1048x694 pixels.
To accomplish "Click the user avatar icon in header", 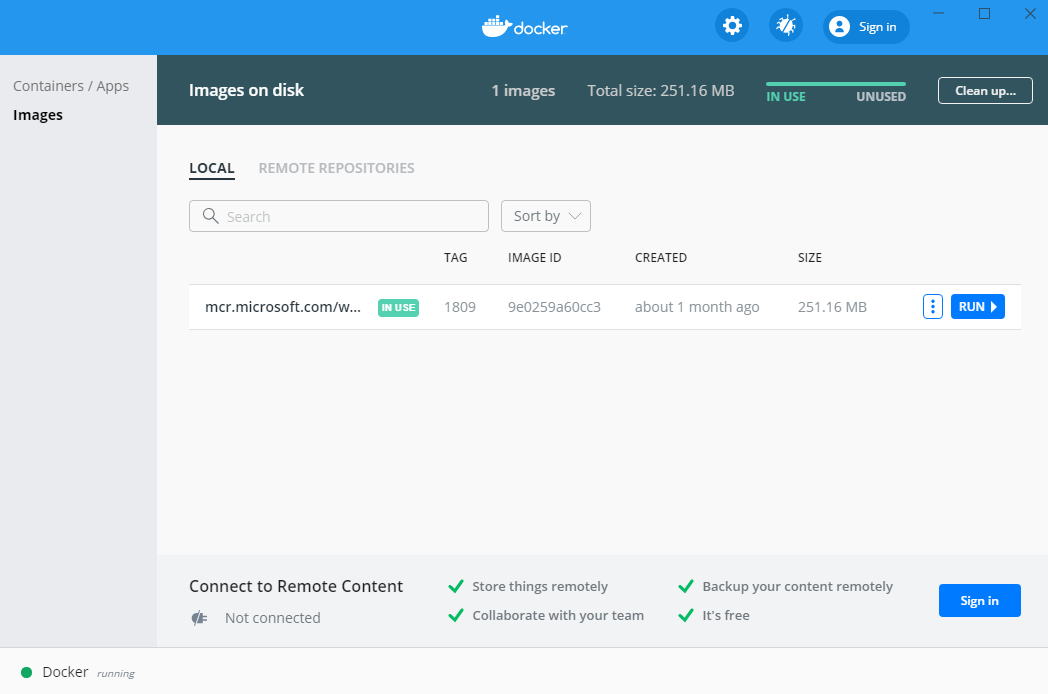I will click(x=840, y=27).
